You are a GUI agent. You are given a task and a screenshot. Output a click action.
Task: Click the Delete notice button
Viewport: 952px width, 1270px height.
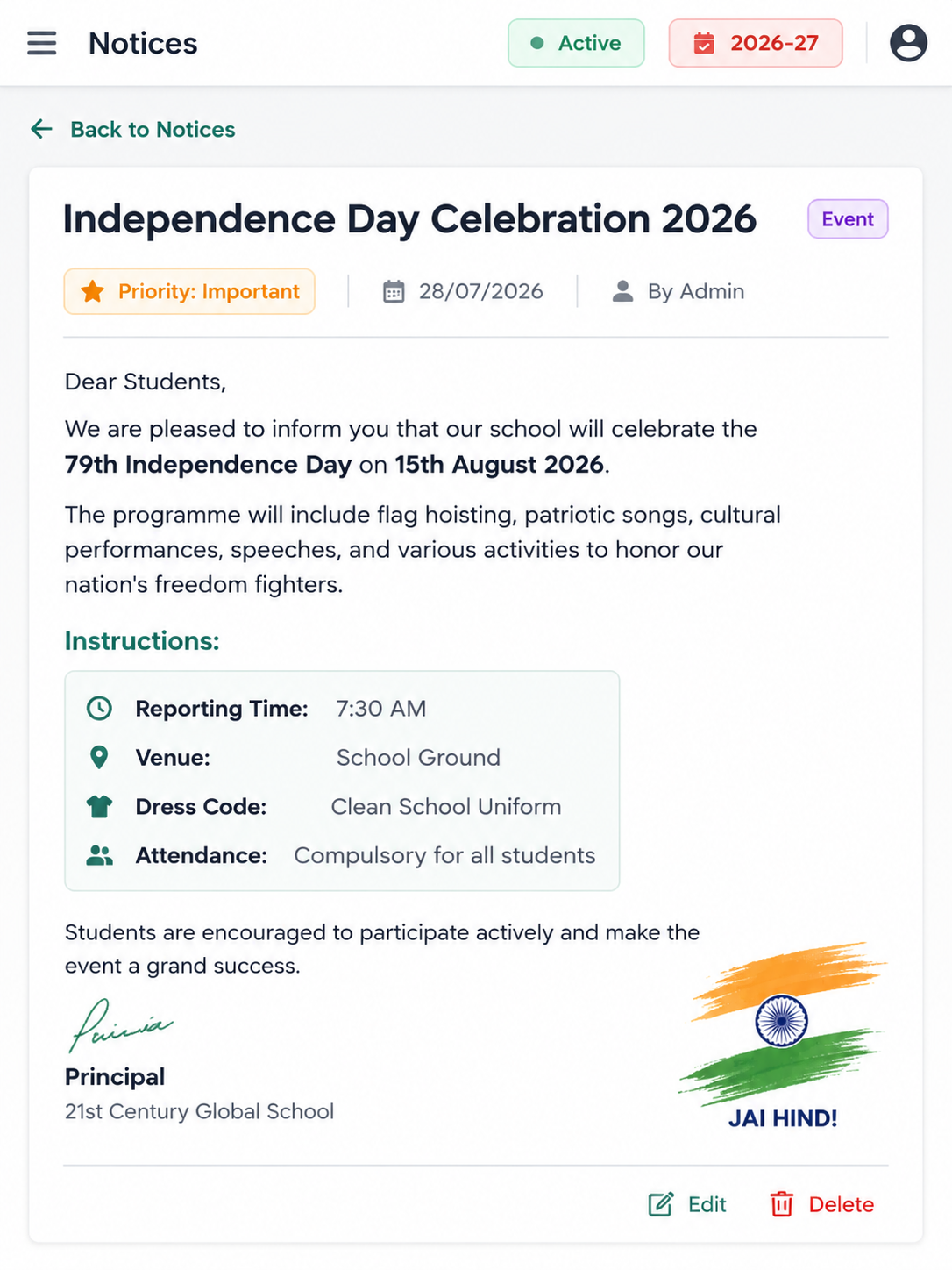coord(821,1204)
